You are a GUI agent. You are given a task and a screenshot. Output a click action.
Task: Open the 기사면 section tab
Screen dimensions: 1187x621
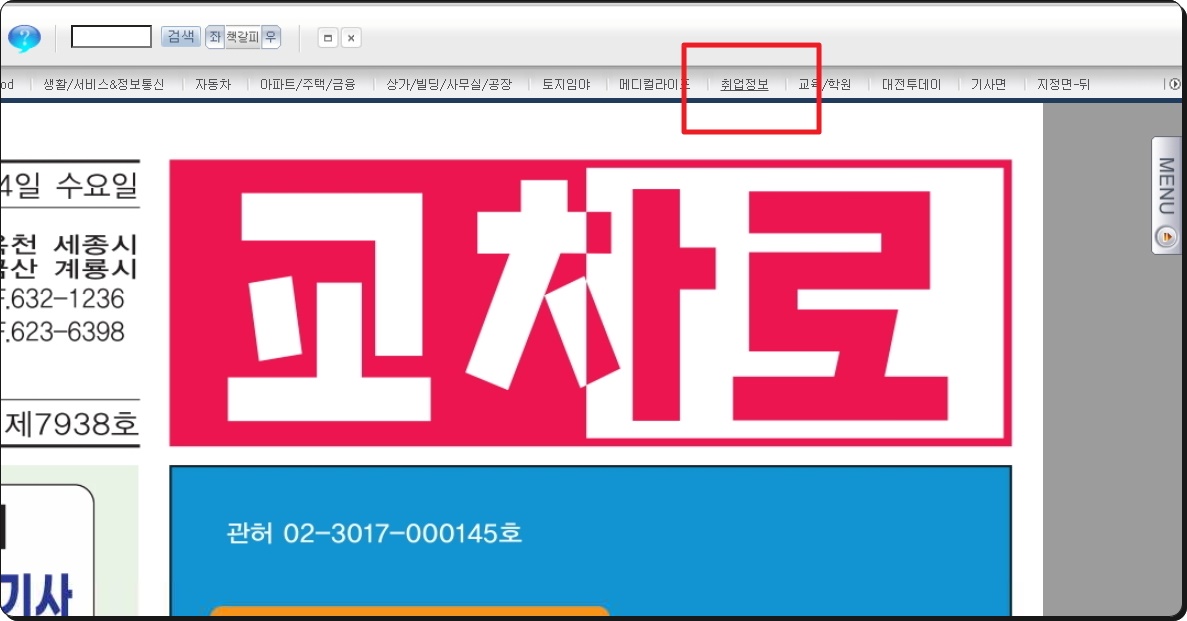pos(989,84)
